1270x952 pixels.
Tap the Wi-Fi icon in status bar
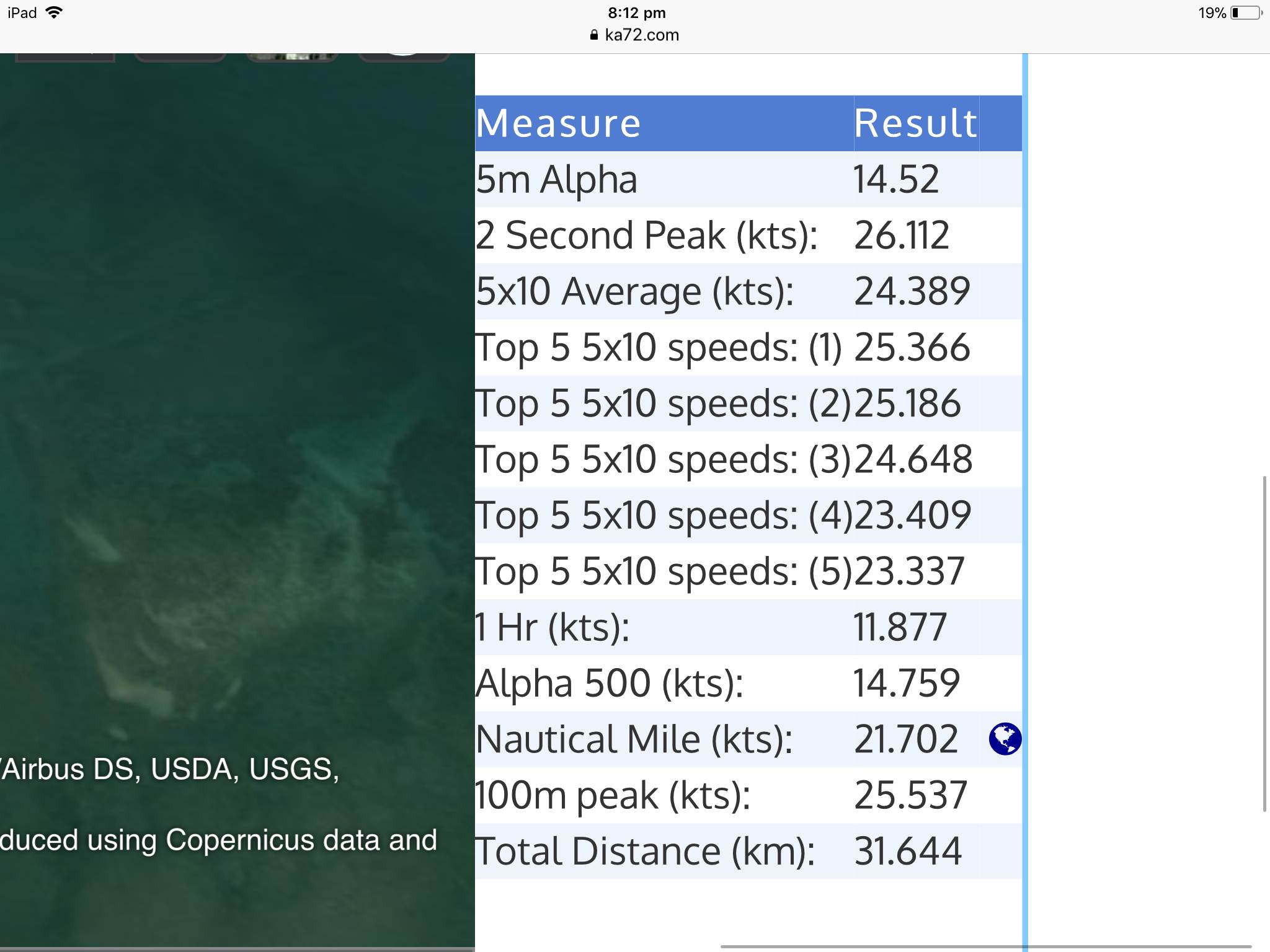55,12
